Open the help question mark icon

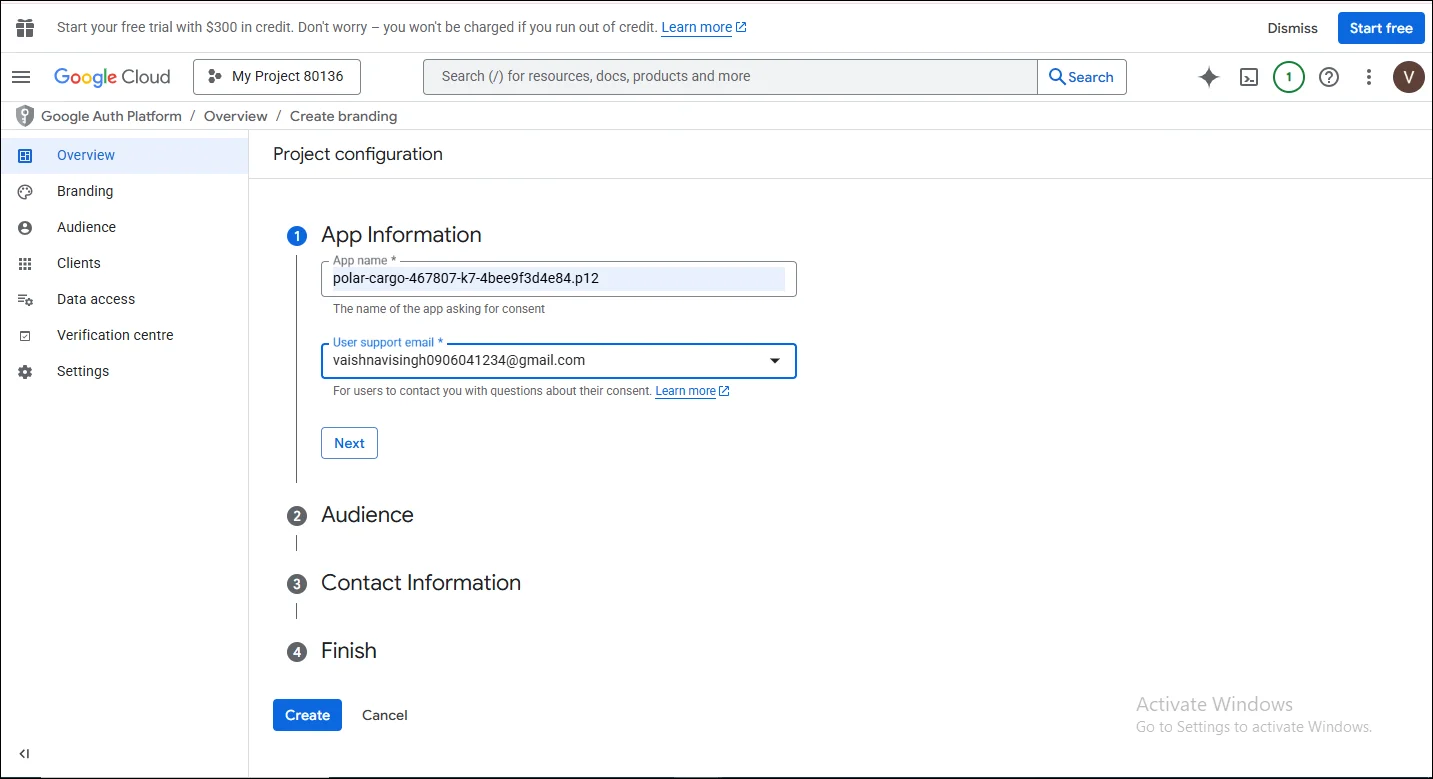[x=1329, y=77]
